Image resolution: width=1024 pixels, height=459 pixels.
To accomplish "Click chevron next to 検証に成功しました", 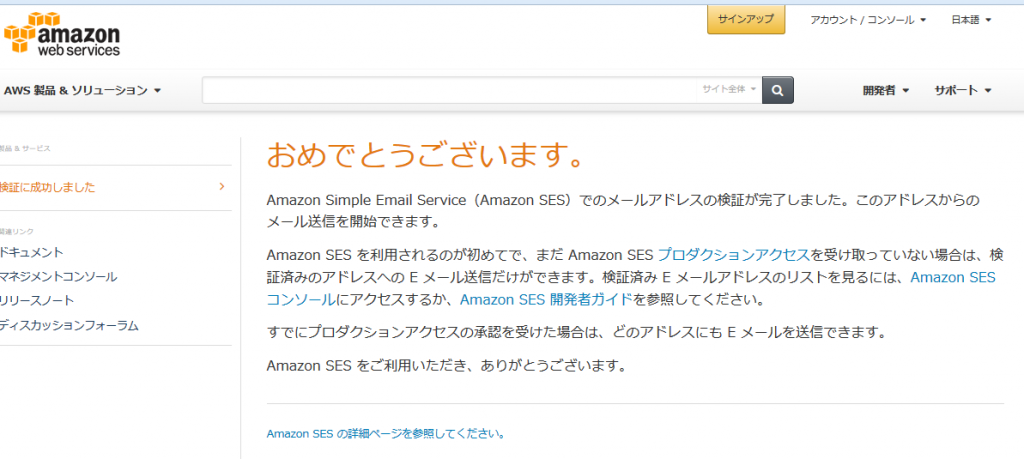I will pyautogui.click(x=221, y=187).
